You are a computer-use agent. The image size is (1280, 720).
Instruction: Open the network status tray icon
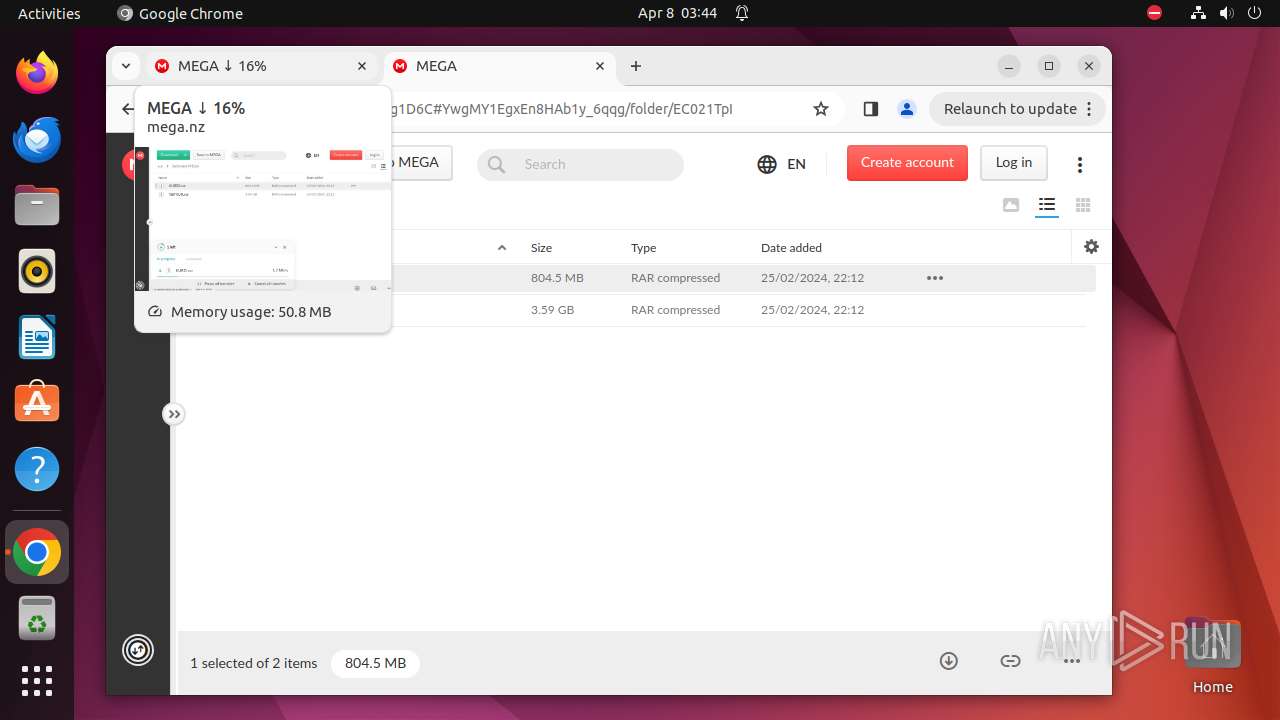pos(1198,13)
